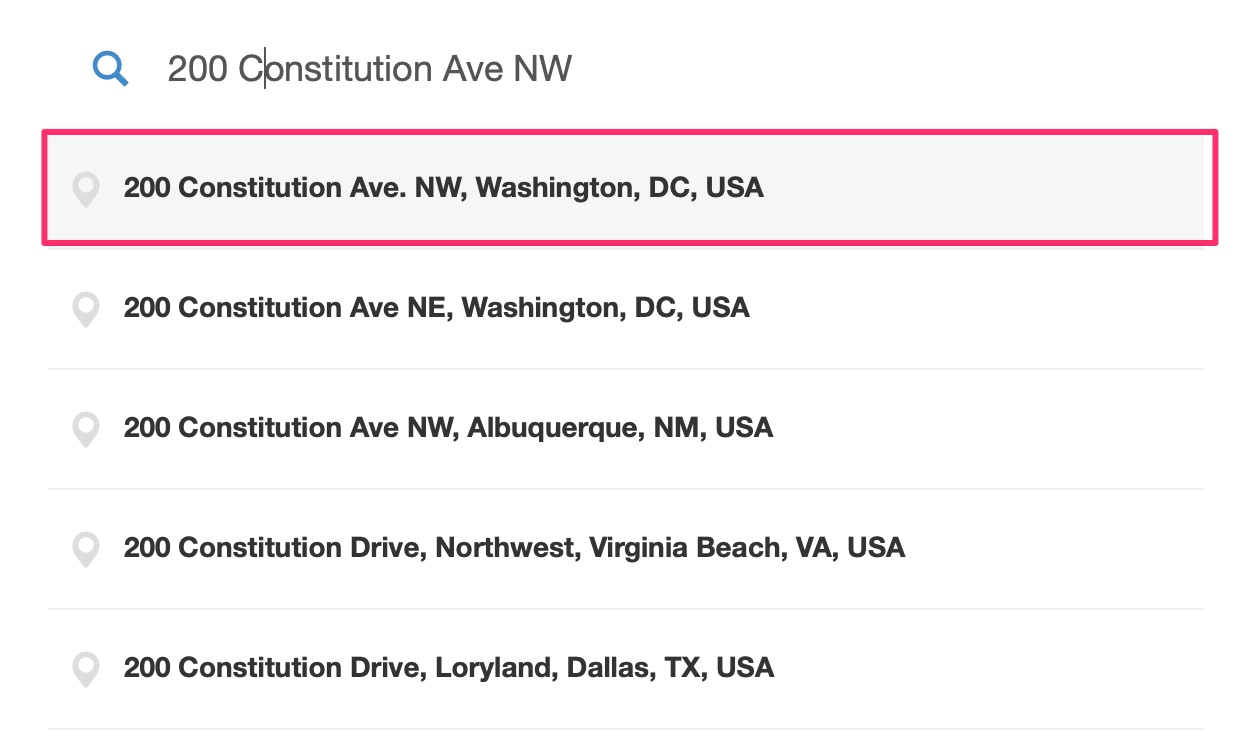Click pin icon beside Constitution Ave. NW Washington
The height and width of the screenshot is (750, 1260).
pyautogui.click(x=87, y=189)
